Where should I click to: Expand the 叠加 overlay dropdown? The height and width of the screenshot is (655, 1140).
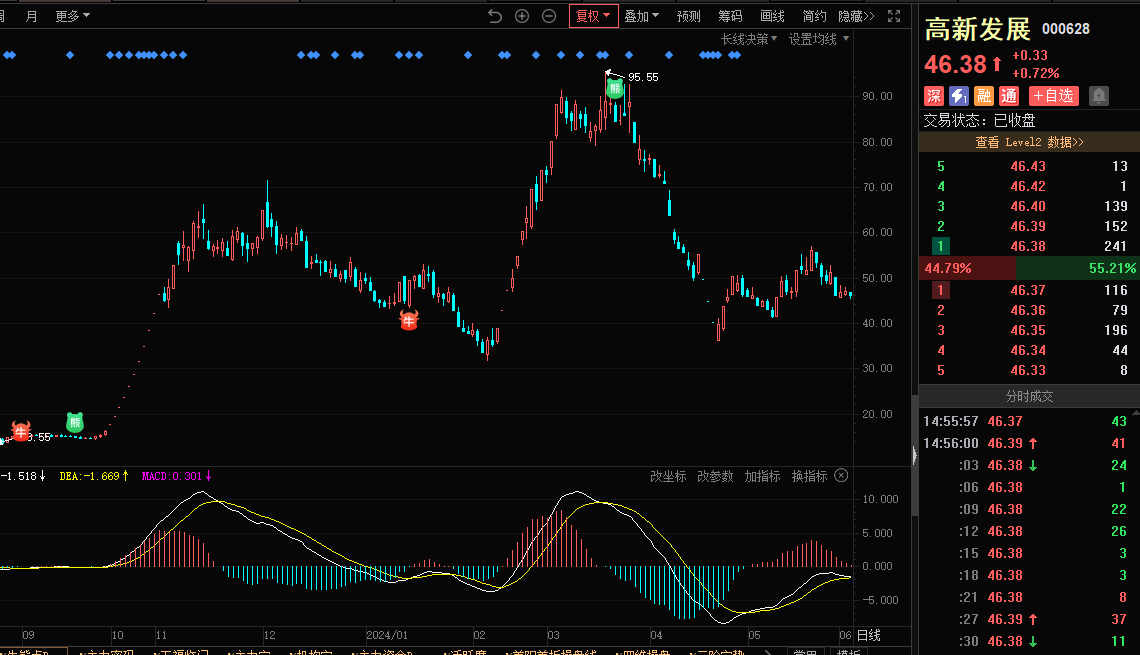(x=641, y=16)
